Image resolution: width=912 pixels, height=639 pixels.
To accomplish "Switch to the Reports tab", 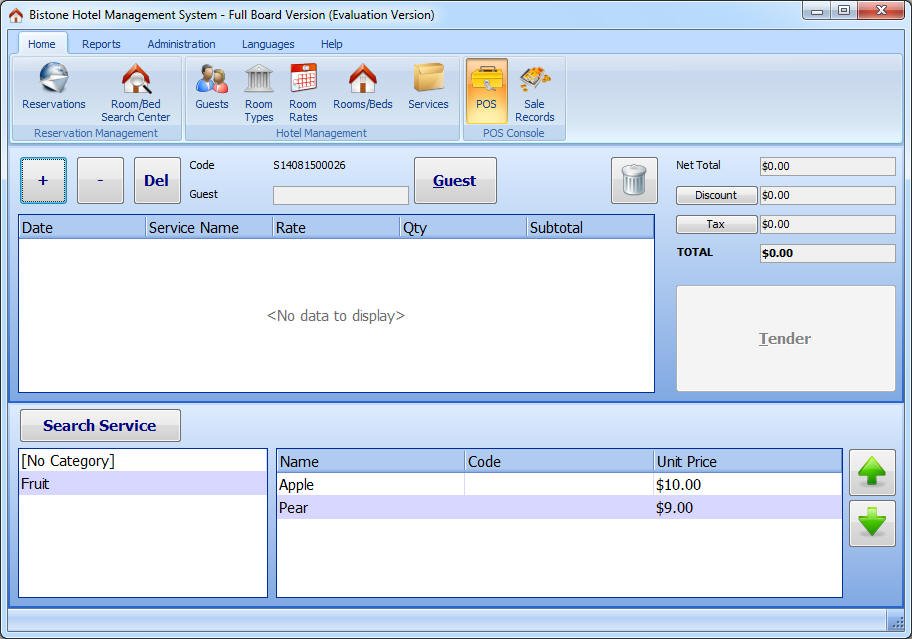I will (101, 44).
